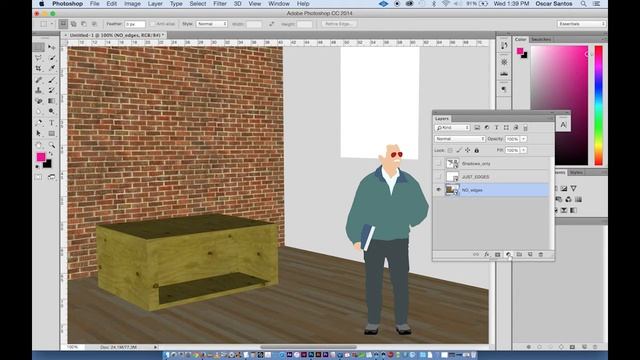Select the Hand tool
This screenshot has width=640, height=360.
tap(39, 145)
